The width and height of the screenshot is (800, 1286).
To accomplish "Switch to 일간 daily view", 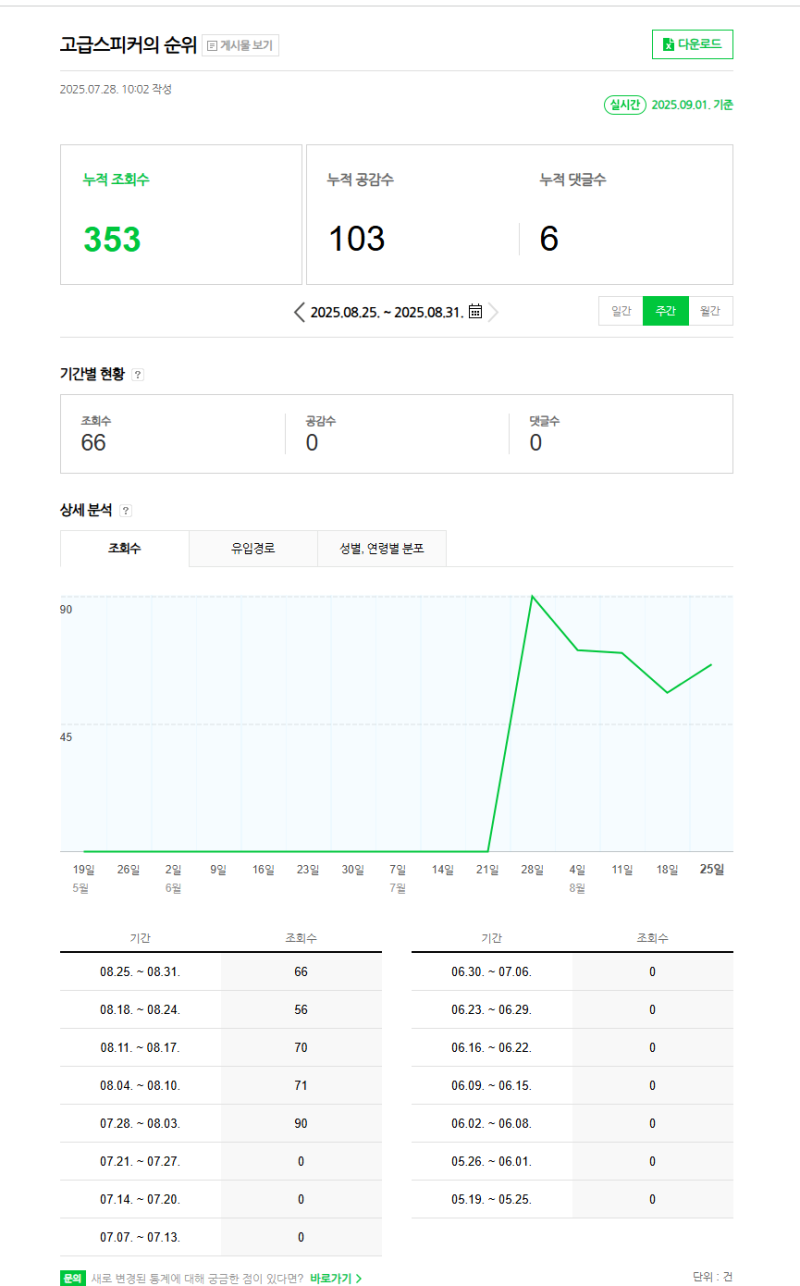I will [x=621, y=311].
